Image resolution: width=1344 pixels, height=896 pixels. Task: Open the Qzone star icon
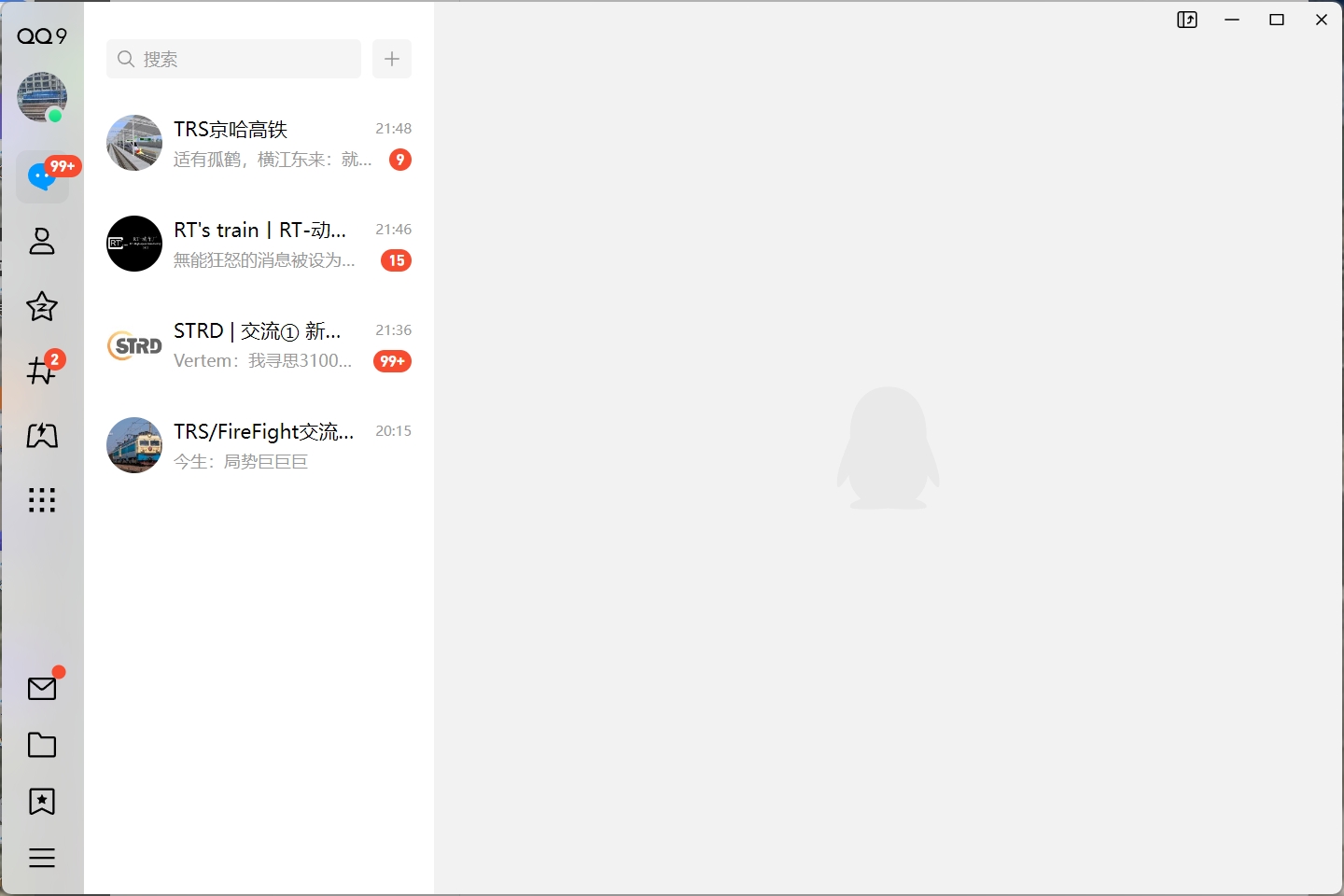42,306
